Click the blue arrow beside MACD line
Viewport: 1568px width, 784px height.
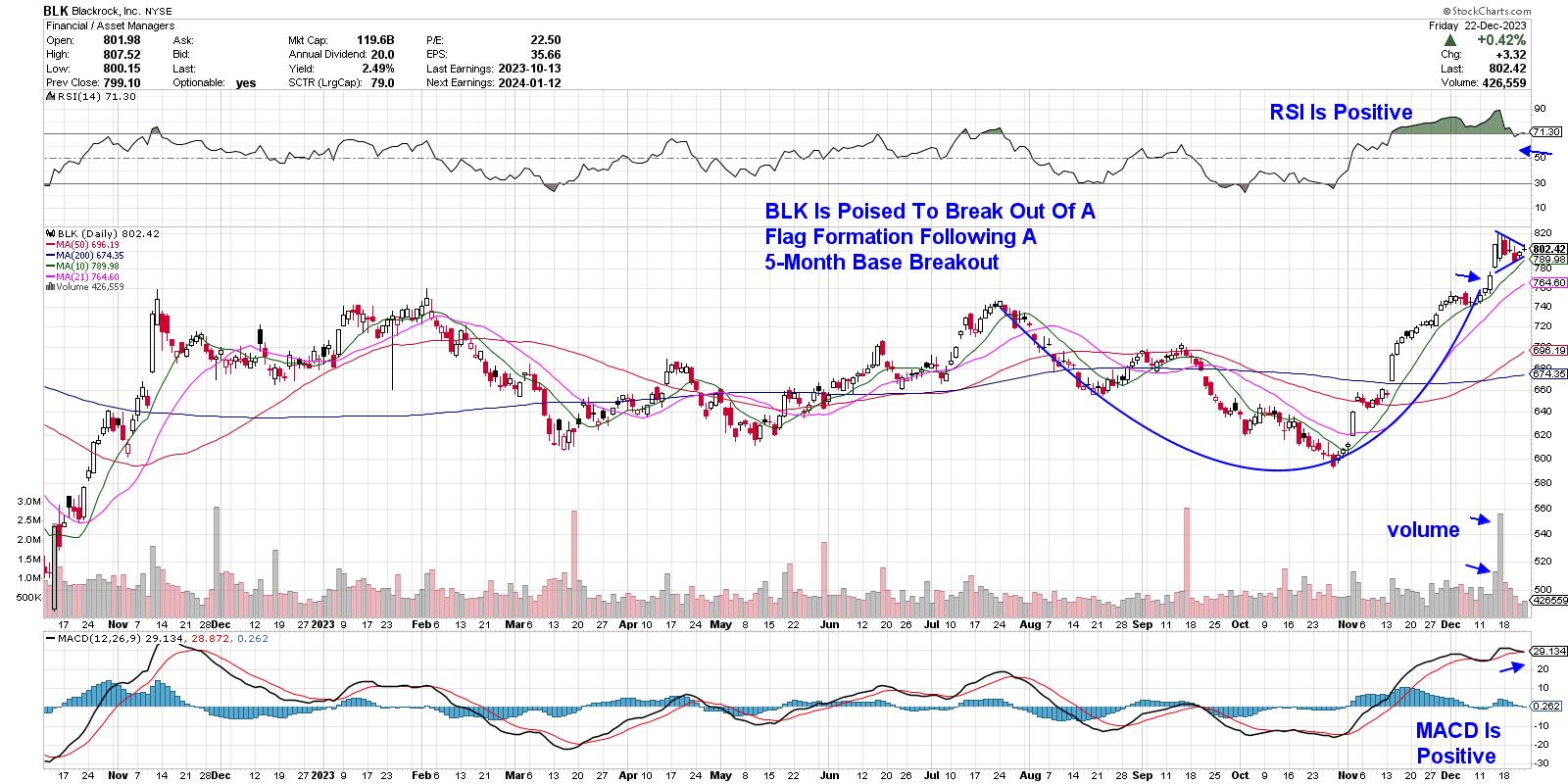[x=1512, y=667]
